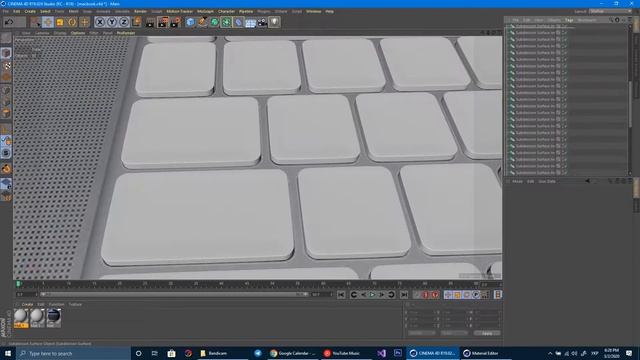Image resolution: width=640 pixels, height=360 pixels.
Task: Click the Undo arrow icon
Action: pos(9,22)
